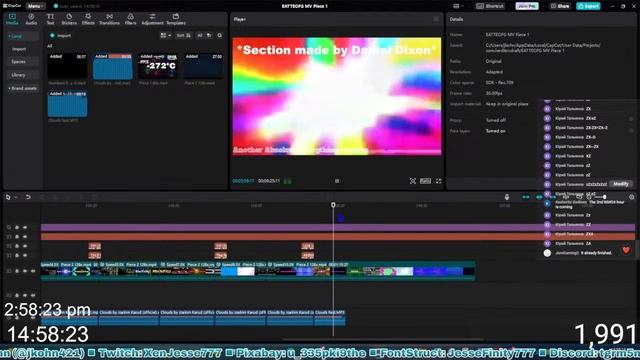The height and width of the screenshot is (360, 640).
Task: Expand the Brand assets section
Action: pos(22,88)
